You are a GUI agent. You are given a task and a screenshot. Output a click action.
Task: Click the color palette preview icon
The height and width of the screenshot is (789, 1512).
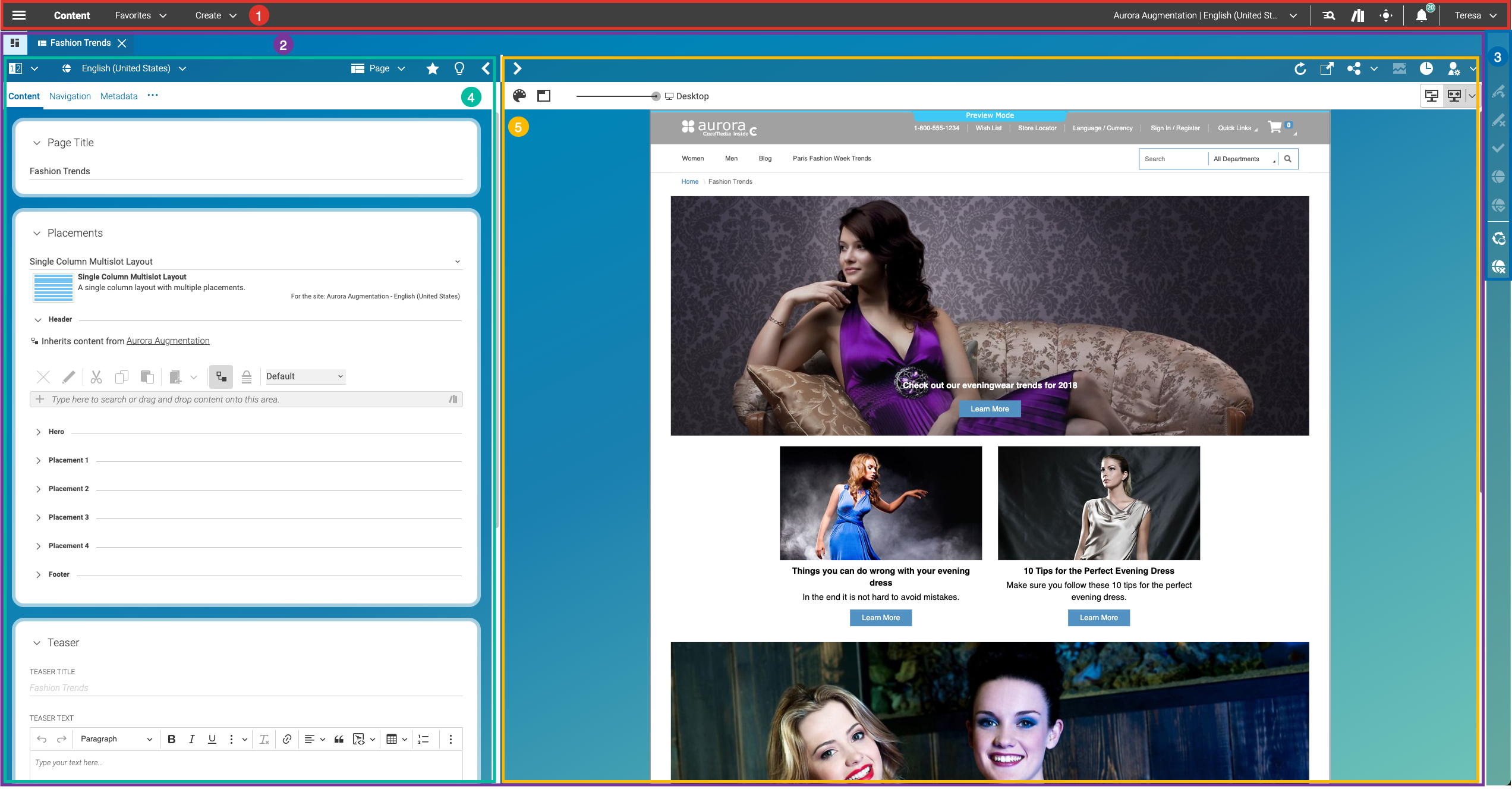519,96
